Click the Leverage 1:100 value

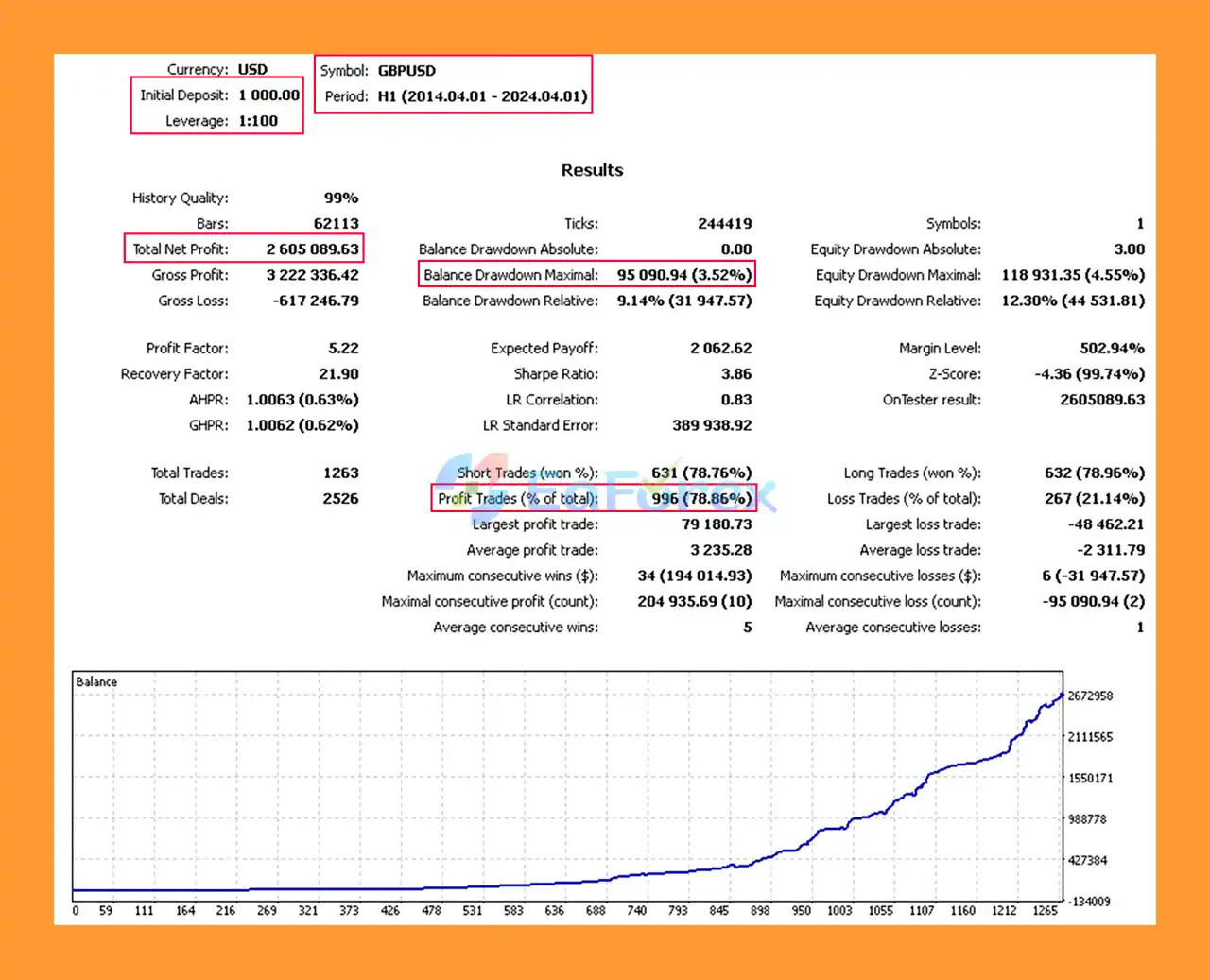point(258,121)
